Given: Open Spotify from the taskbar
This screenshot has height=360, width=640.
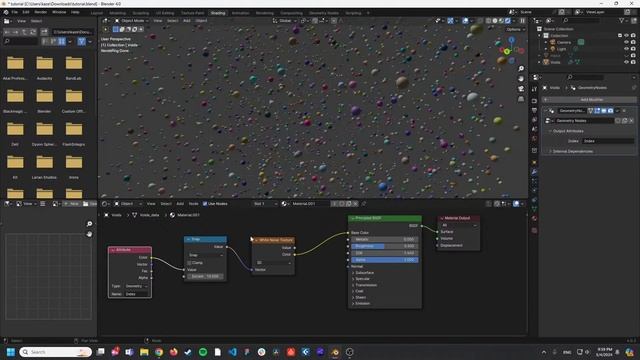Looking at the screenshot, I should (x=203, y=352).
